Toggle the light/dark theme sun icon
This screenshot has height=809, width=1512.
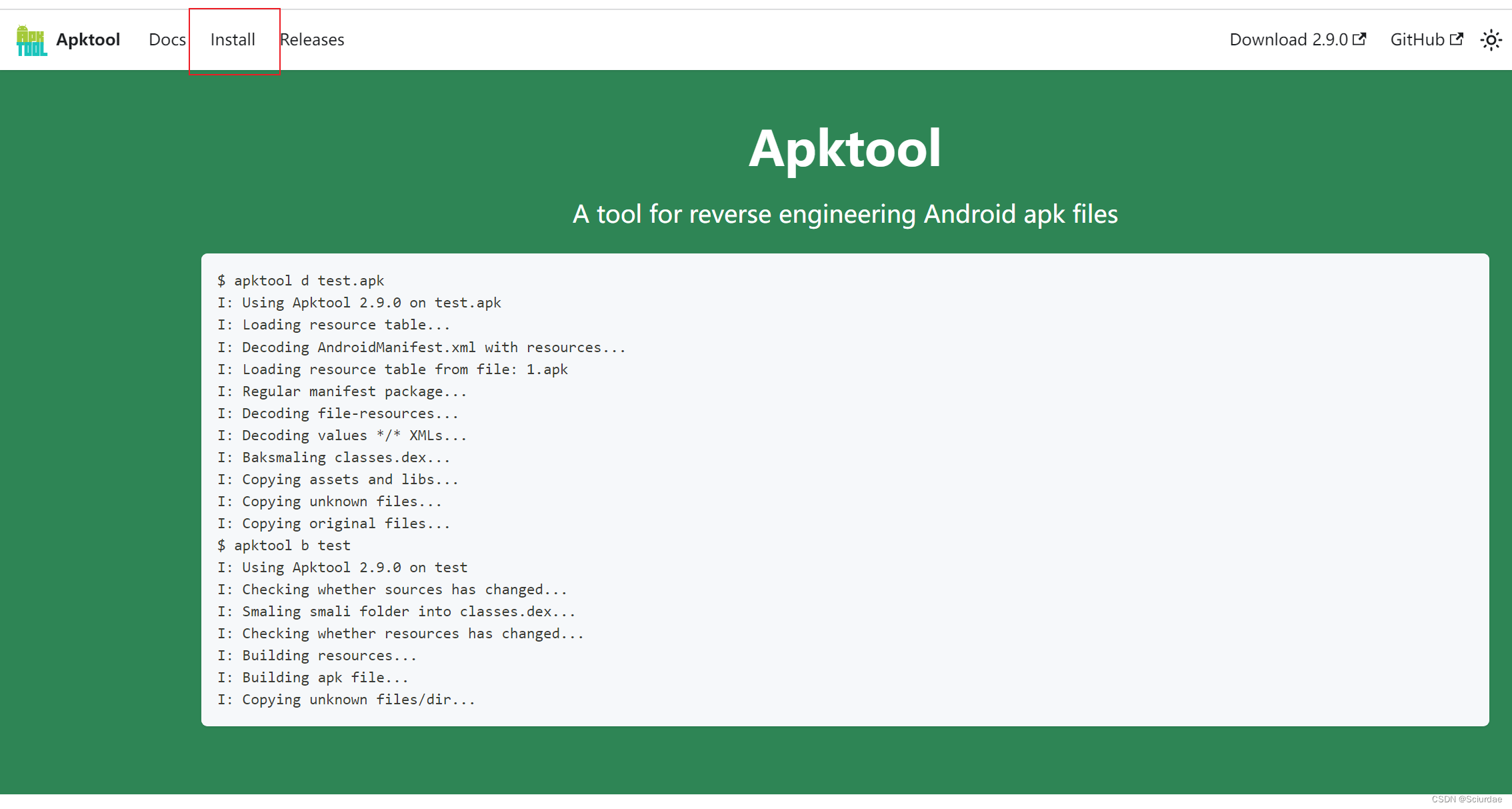click(1491, 40)
